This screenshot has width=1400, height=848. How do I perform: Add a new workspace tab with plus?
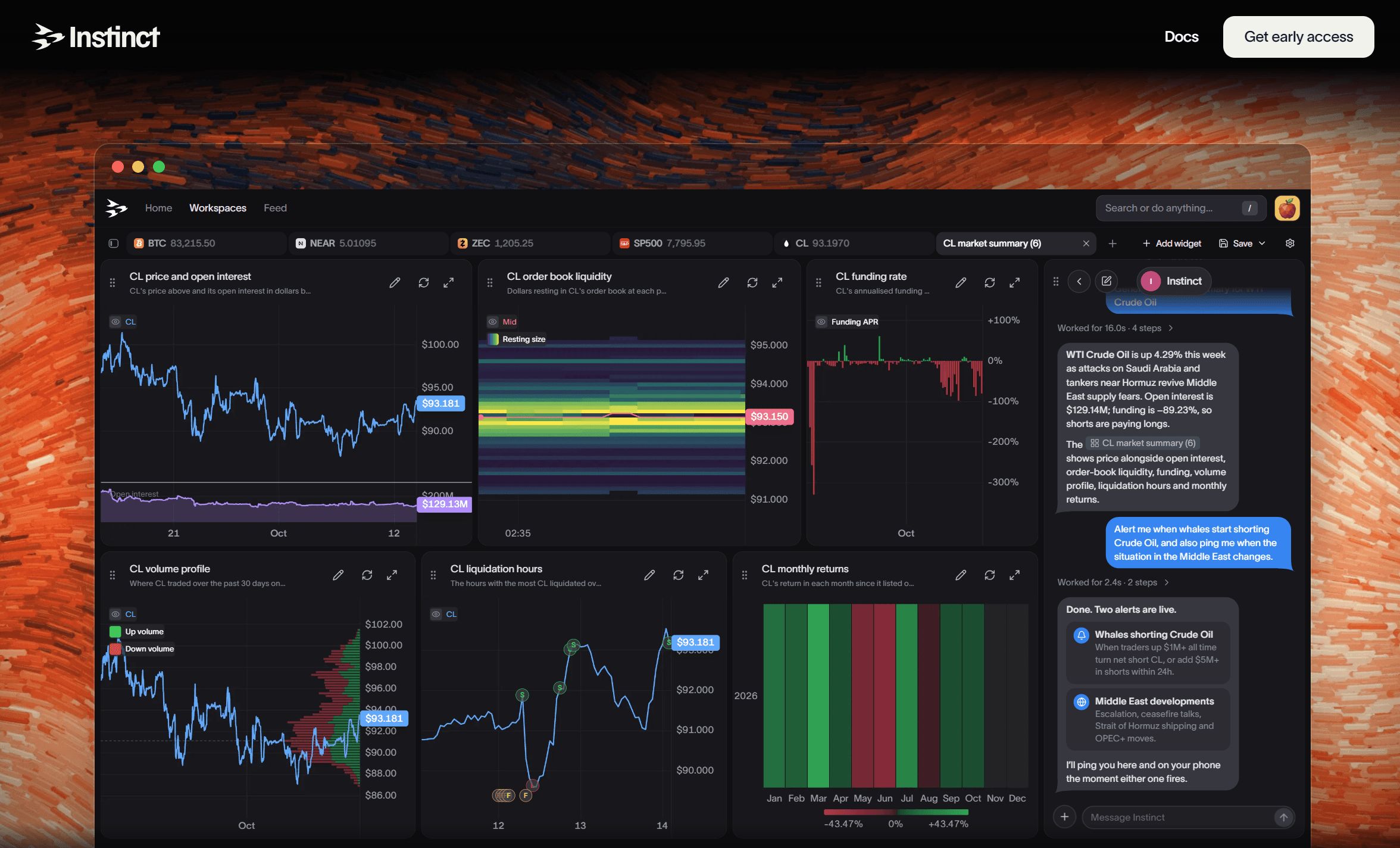pyautogui.click(x=1112, y=243)
